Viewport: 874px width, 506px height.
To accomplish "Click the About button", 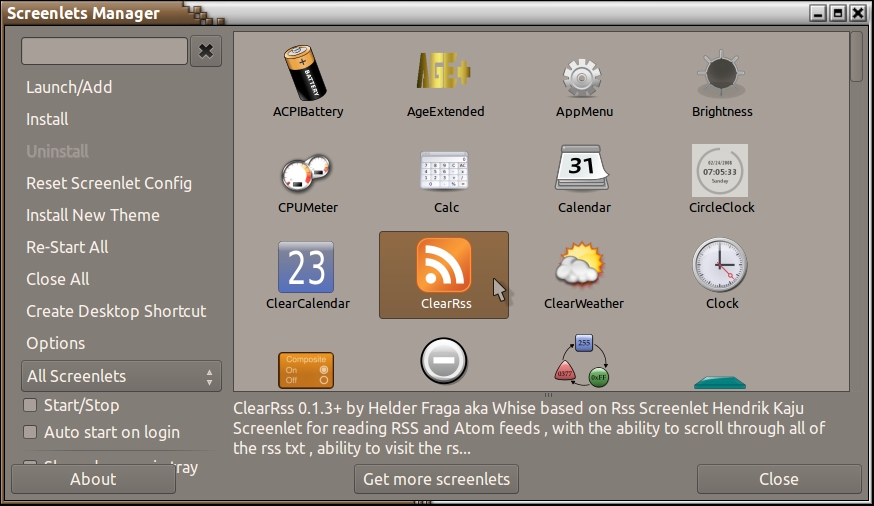I will pos(93,479).
